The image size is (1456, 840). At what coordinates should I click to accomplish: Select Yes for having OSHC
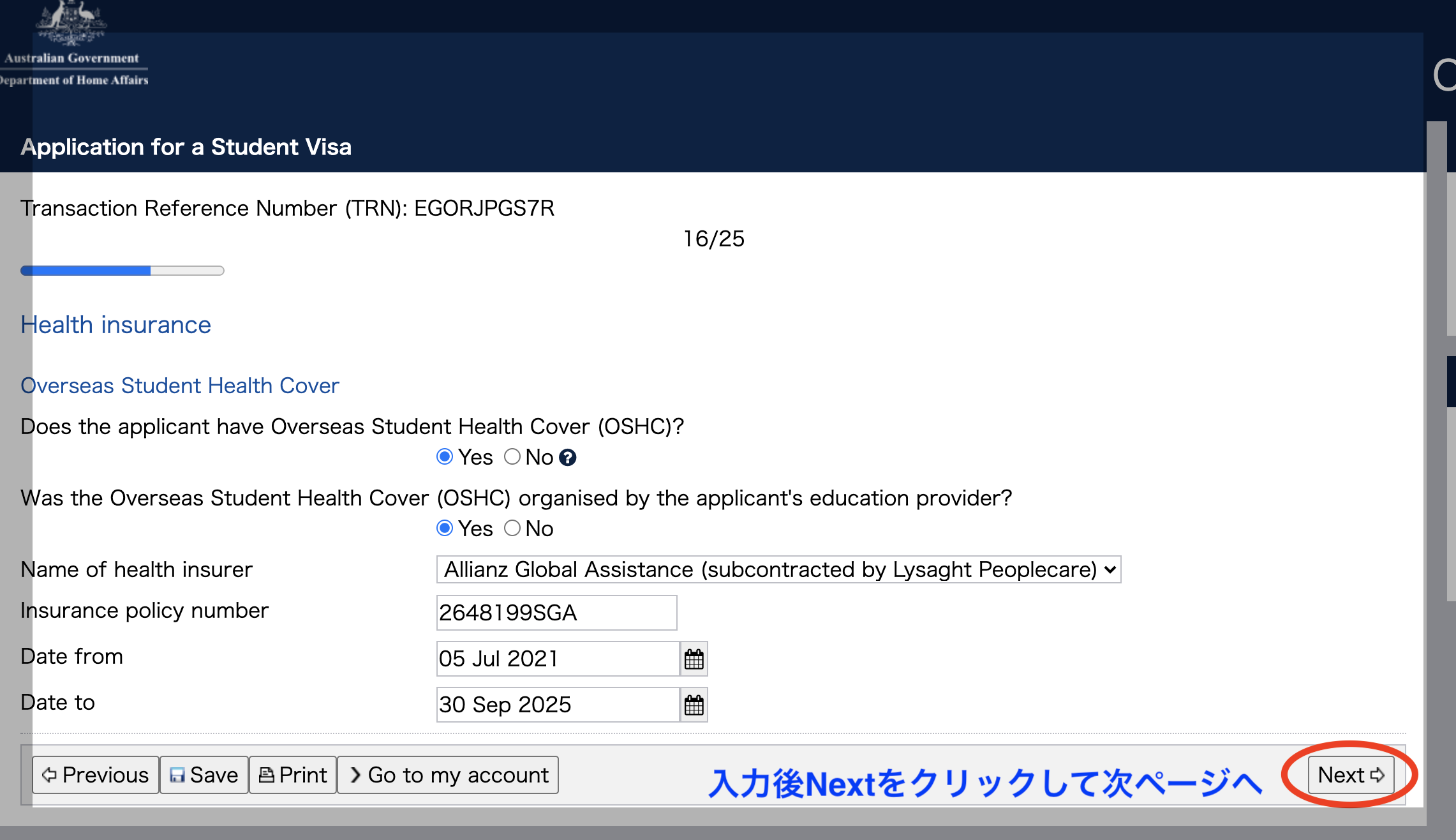point(445,457)
